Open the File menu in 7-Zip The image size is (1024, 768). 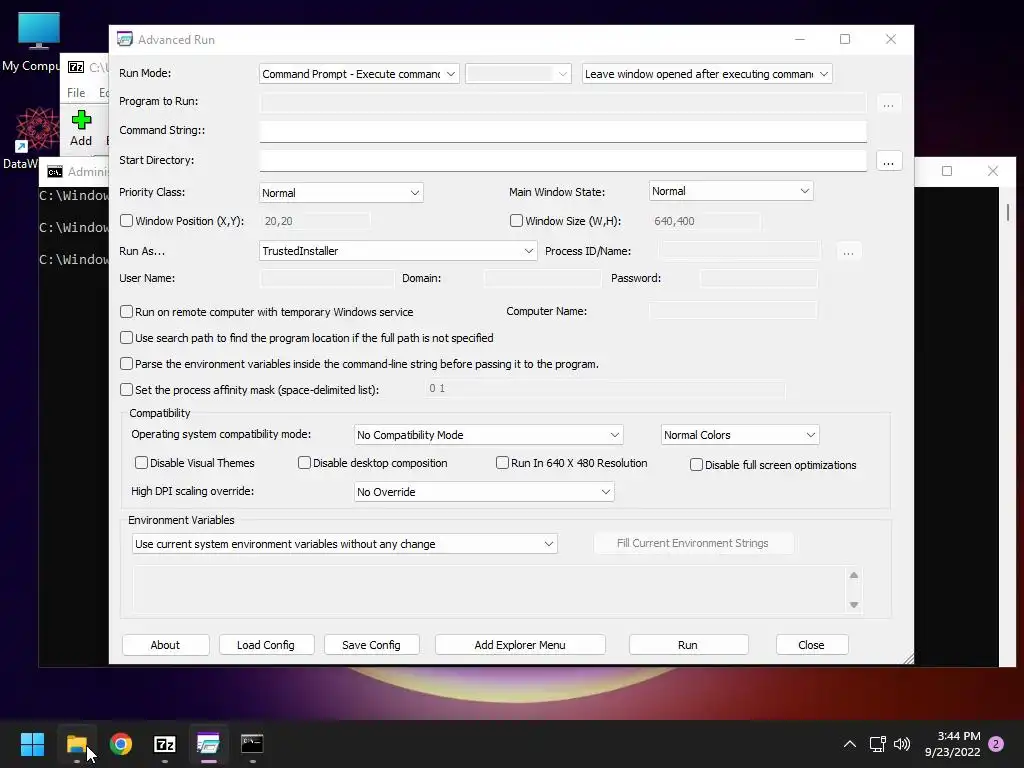click(x=76, y=93)
